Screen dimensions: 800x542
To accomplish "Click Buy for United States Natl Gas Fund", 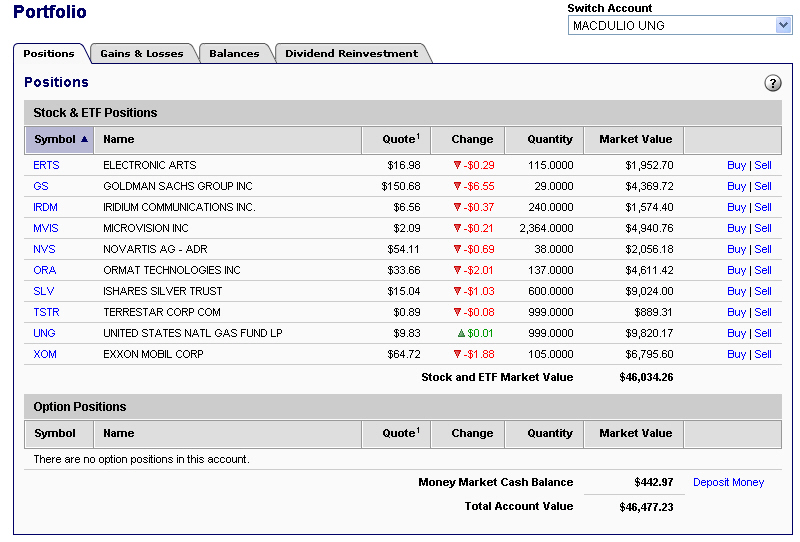I will (x=736, y=333).
